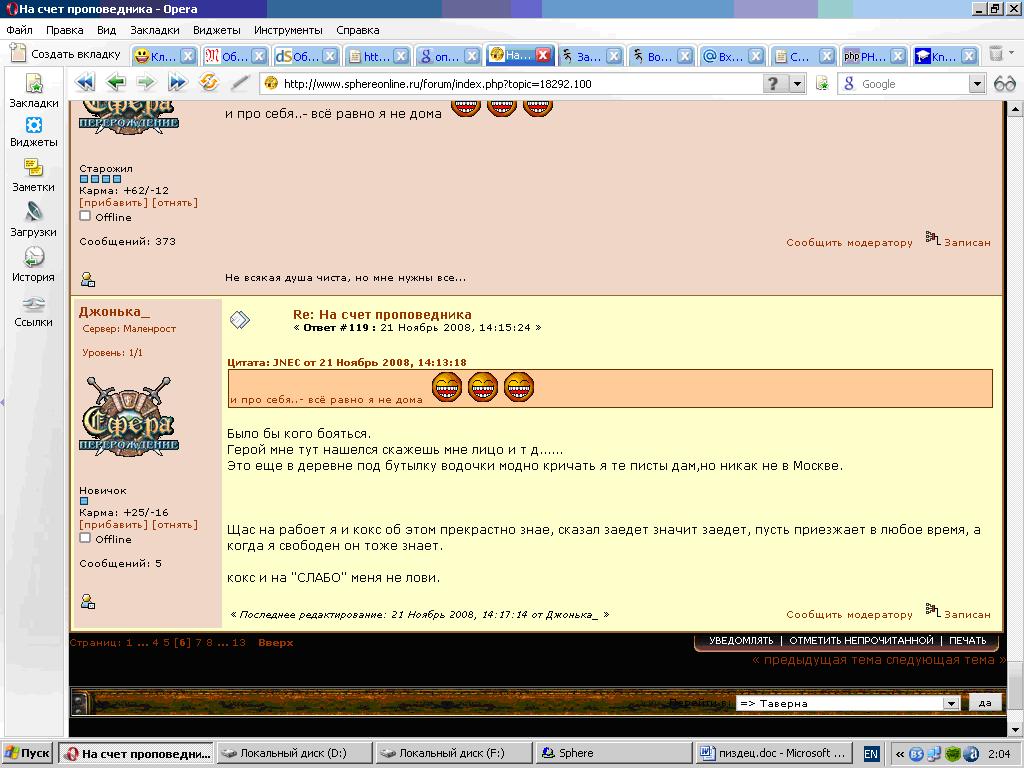
Task: Switch to Локальный диск (D:) taskbar window
Action: pos(294,753)
